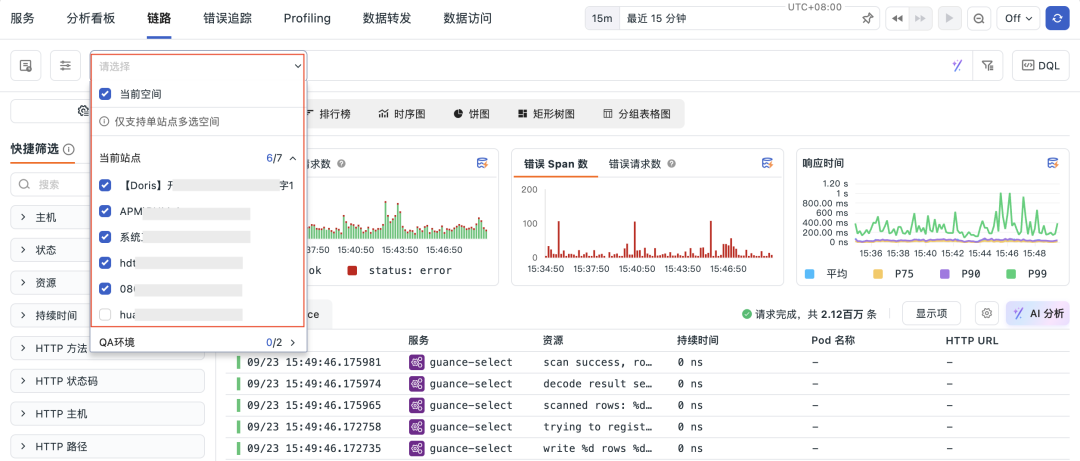Screen dimensions: 1080x461
Task: Click the 显示项 button
Action: pyautogui.click(x=931, y=314)
